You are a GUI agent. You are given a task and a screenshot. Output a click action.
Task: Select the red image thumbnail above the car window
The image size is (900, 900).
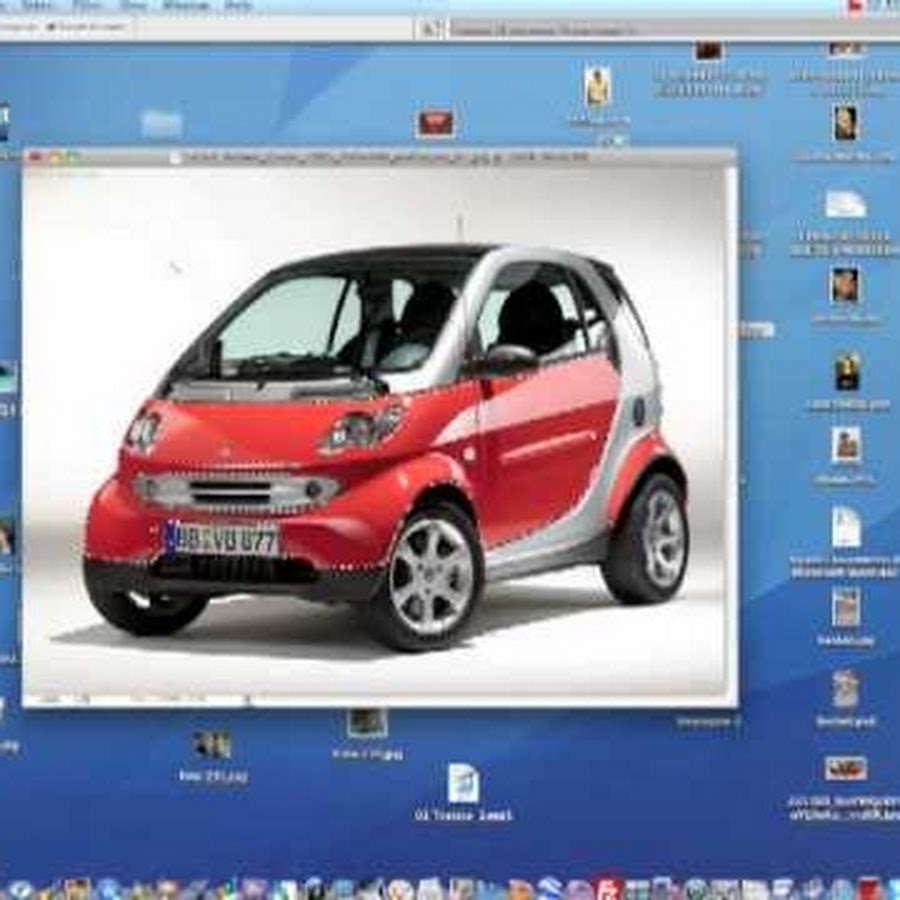click(435, 123)
